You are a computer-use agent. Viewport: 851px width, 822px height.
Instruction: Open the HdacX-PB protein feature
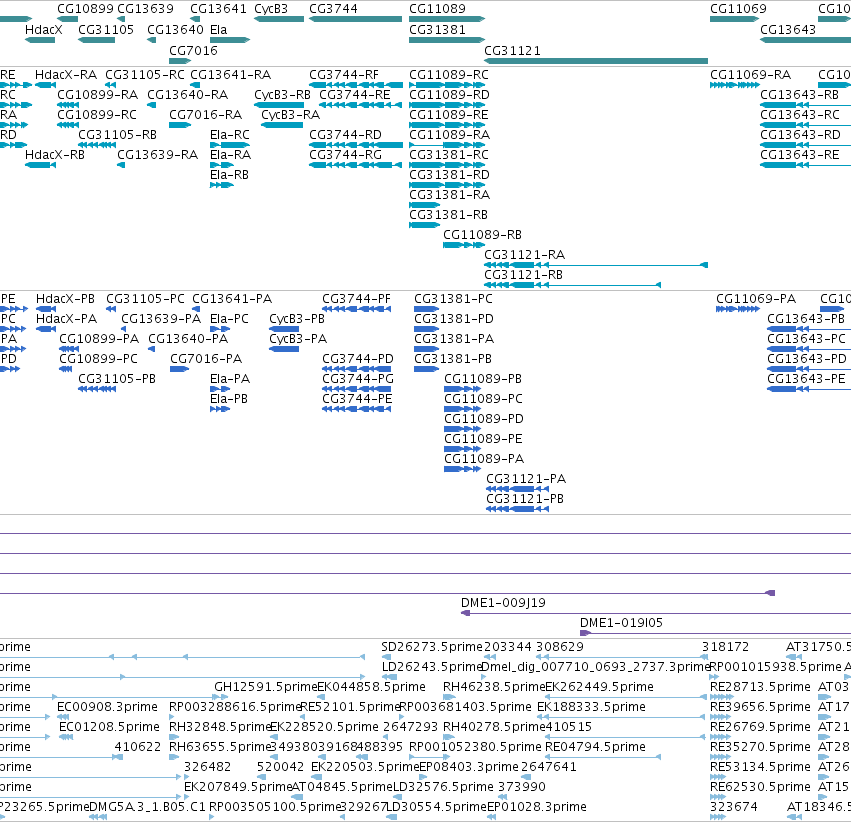click(x=46, y=309)
